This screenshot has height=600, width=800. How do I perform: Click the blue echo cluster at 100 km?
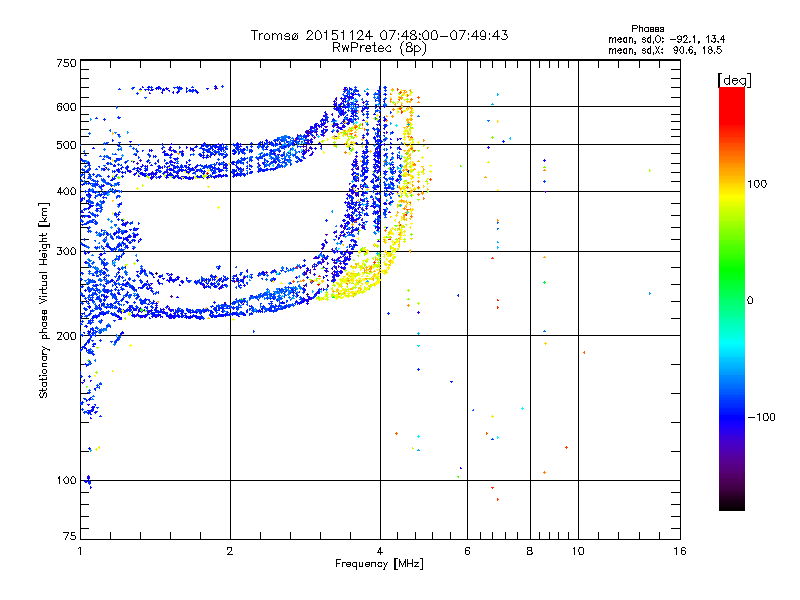click(x=89, y=481)
